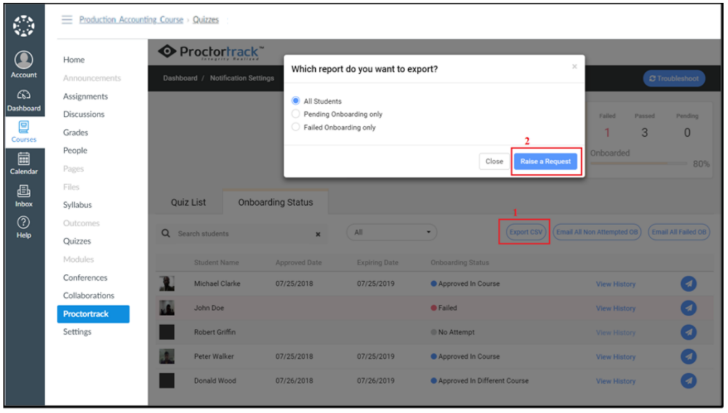Click the Troubleshoot button

point(674,78)
